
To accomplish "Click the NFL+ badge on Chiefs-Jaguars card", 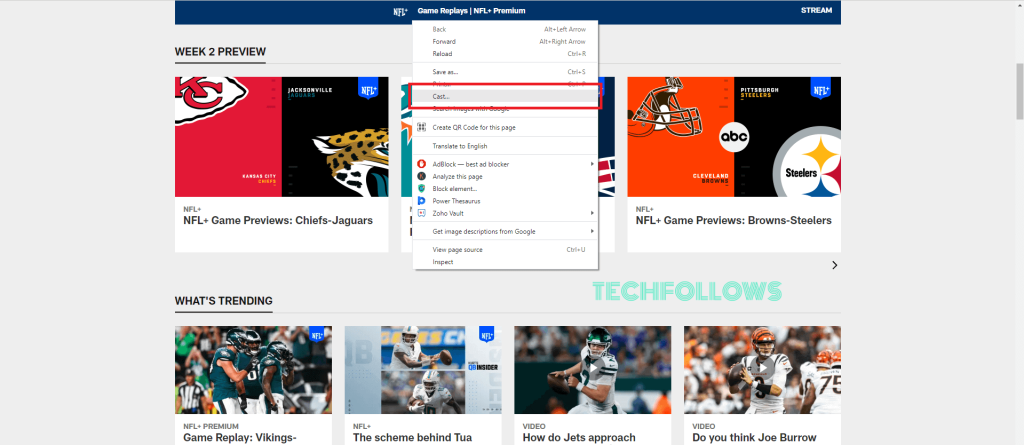I will 368,89.
